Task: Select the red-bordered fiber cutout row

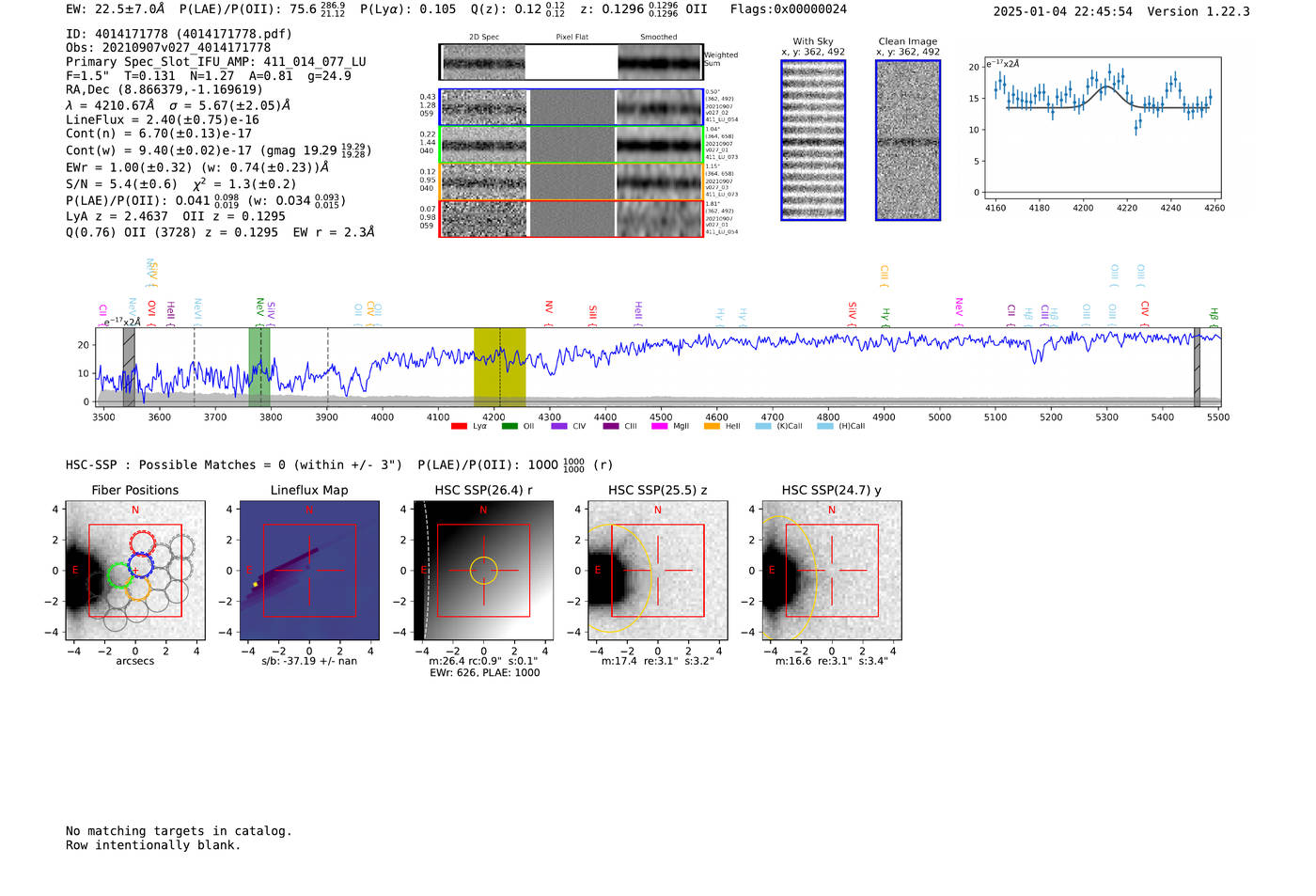Action: coord(572,218)
